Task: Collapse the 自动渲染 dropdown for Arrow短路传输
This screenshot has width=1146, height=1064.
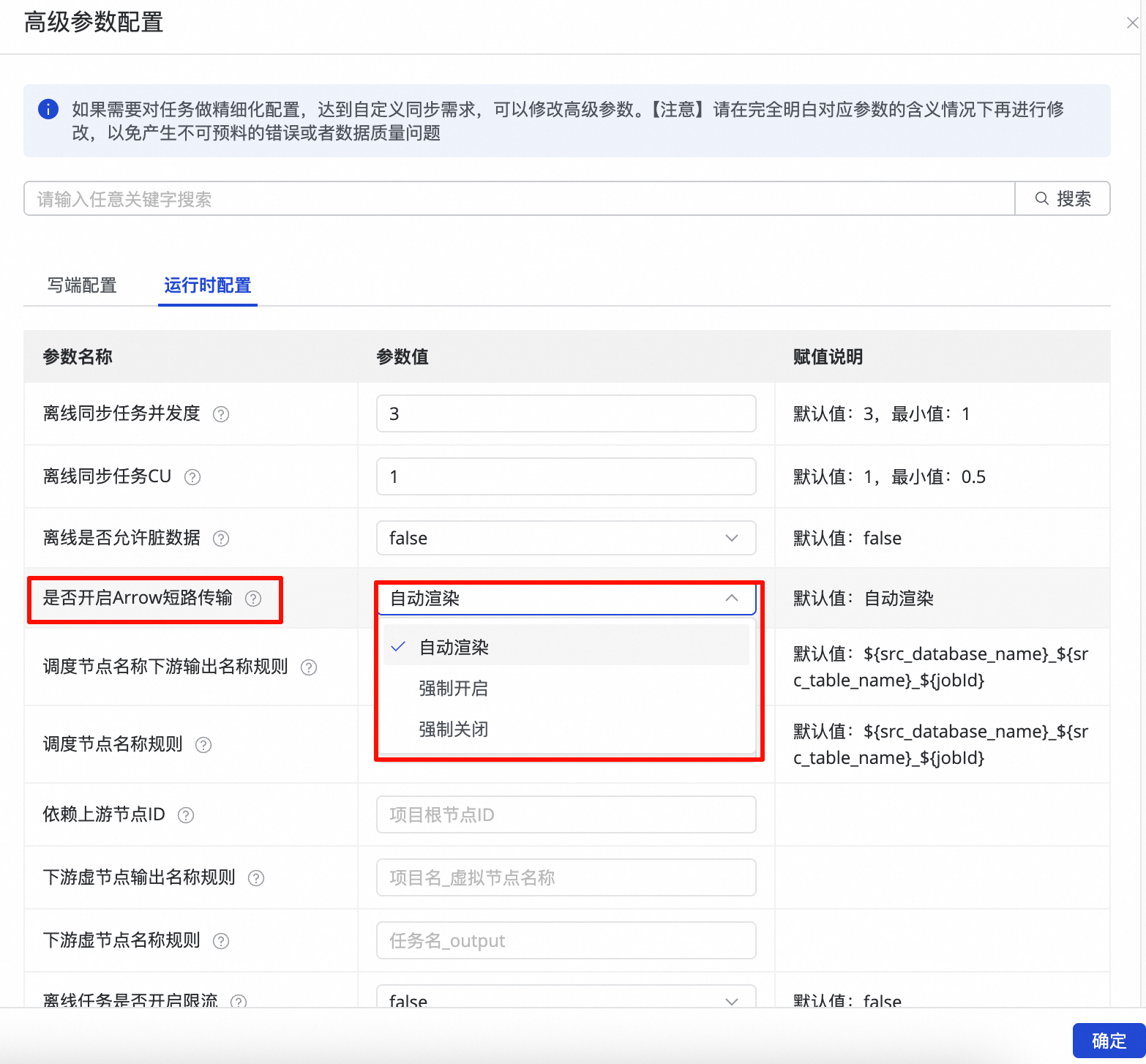Action: click(566, 599)
